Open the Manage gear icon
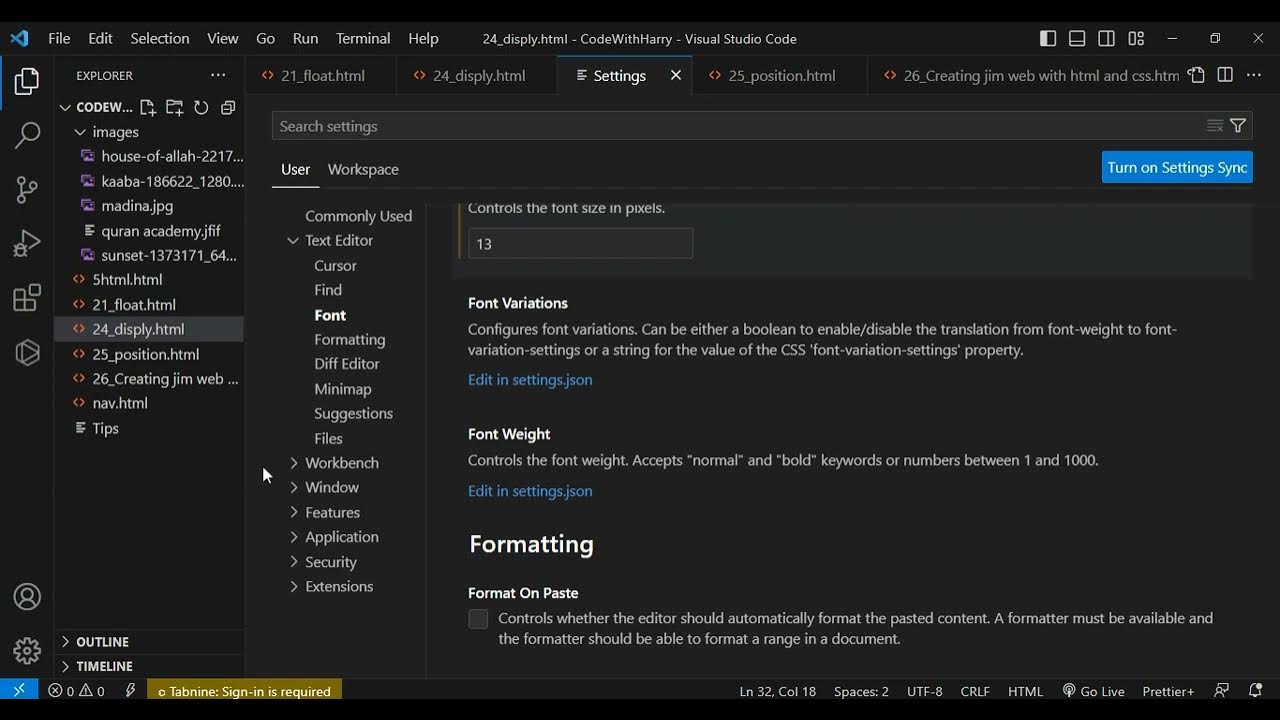Image resolution: width=1280 pixels, height=720 pixels. pyautogui.click(x=27, y=651)
